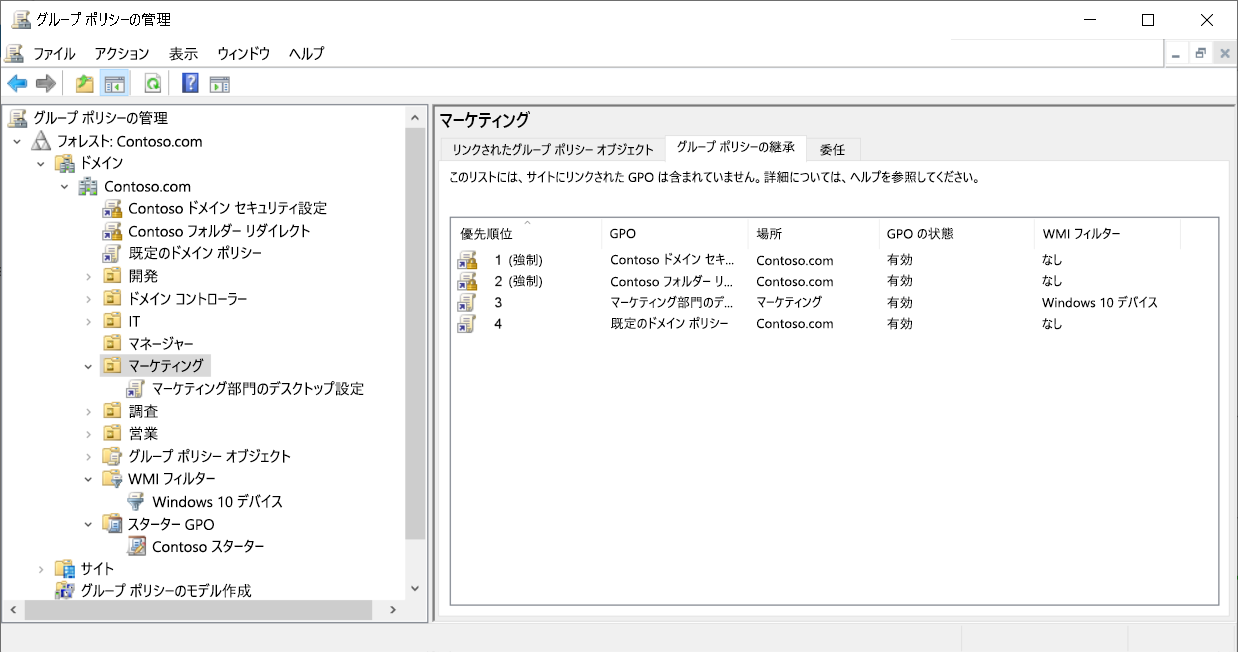The image size is (1238, 652).
Task: Expand the 営業 OU node
Action: click(x=89, y=433)
